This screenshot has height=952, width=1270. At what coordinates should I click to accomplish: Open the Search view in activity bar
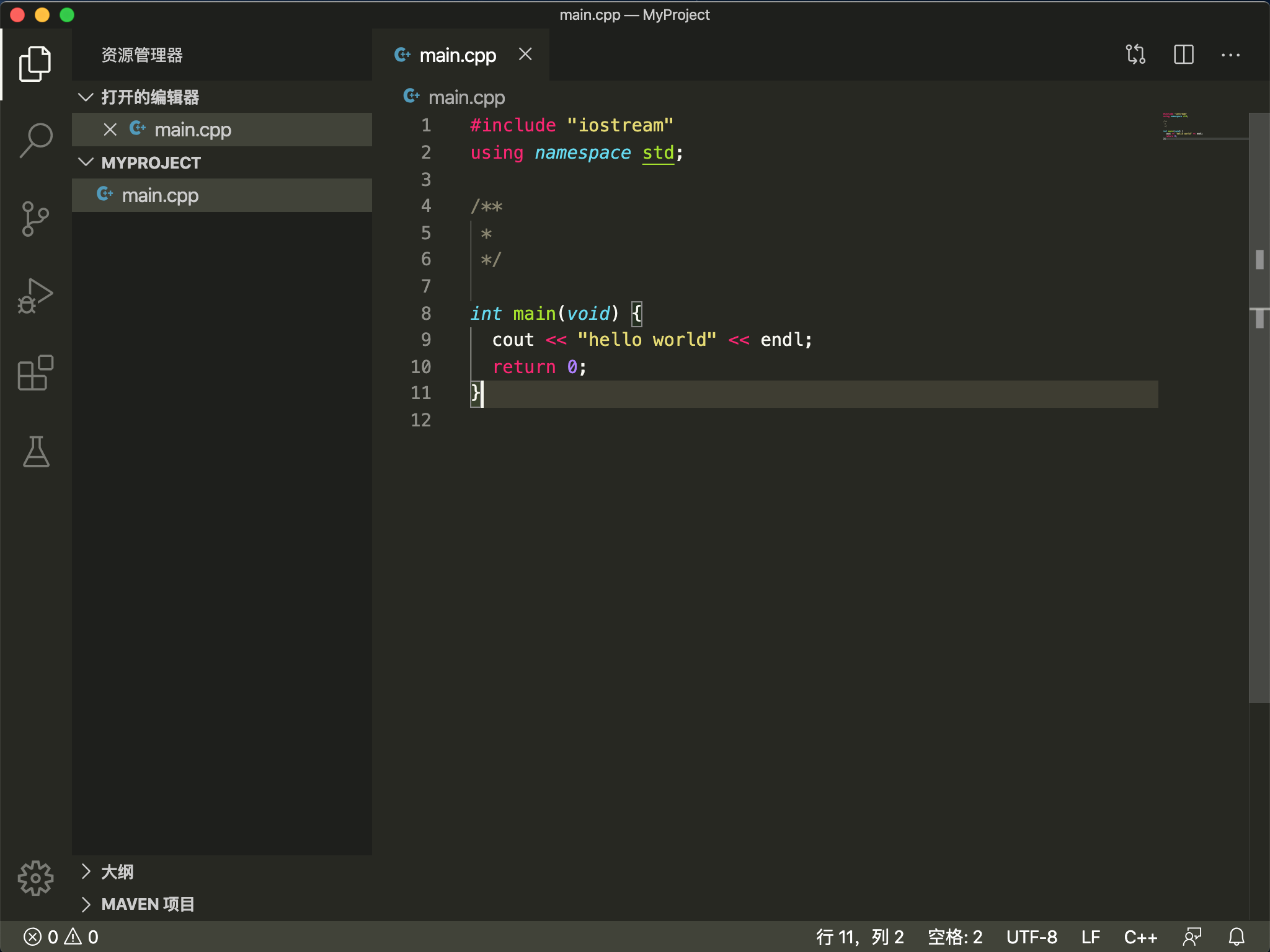click(35, 140)
